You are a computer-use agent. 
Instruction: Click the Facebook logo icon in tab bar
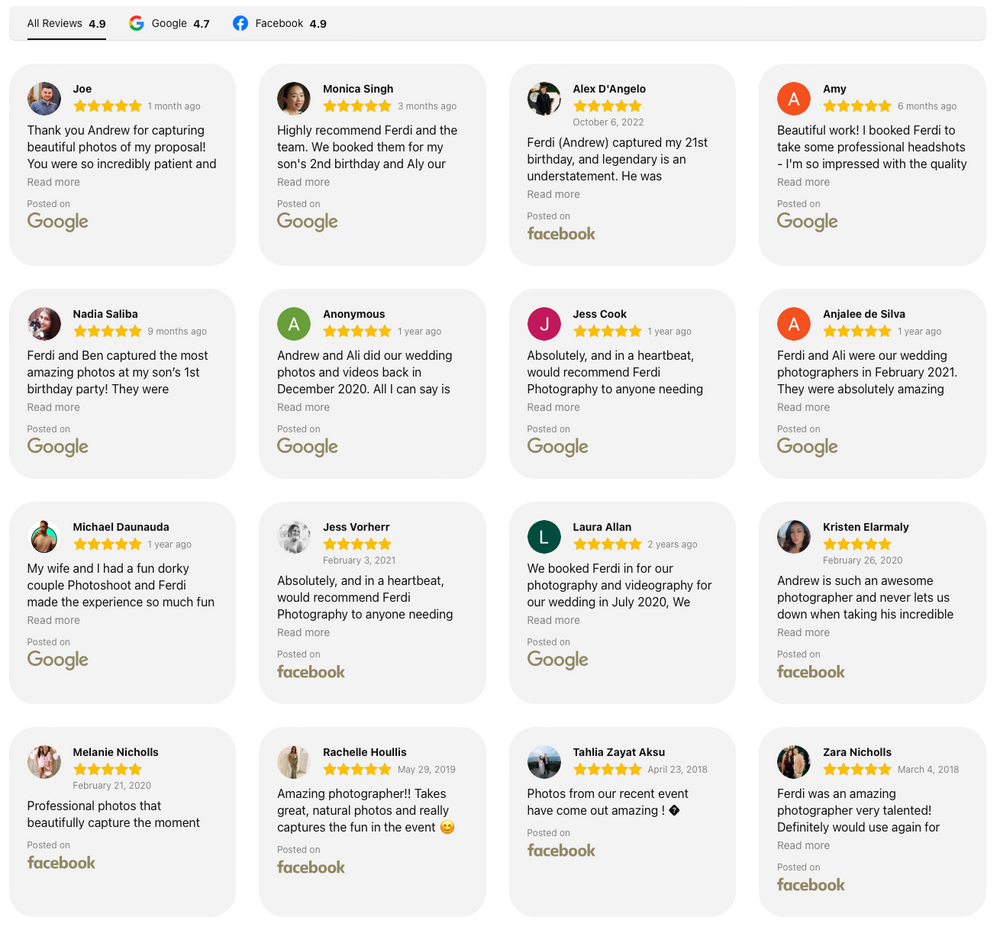240,24
